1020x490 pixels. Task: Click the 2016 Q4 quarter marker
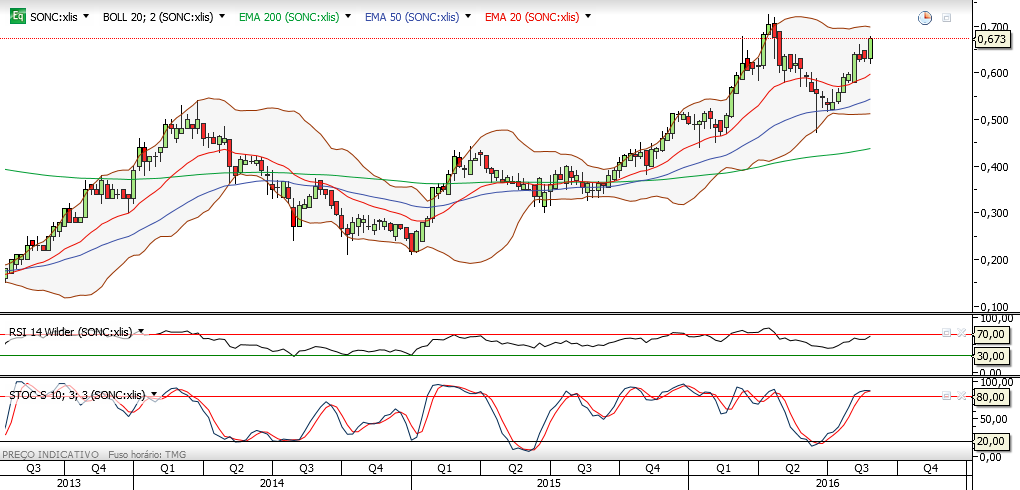[930, 469]
